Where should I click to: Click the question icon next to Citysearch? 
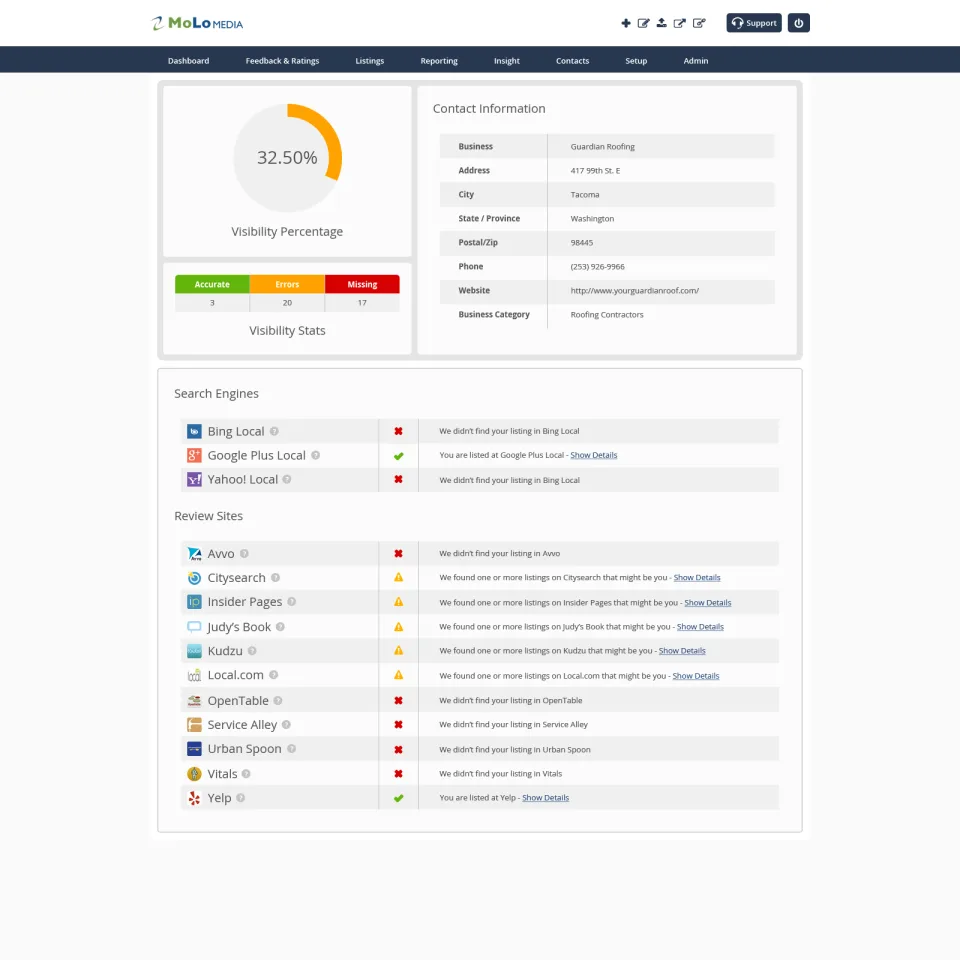click(x=276, y=577)
